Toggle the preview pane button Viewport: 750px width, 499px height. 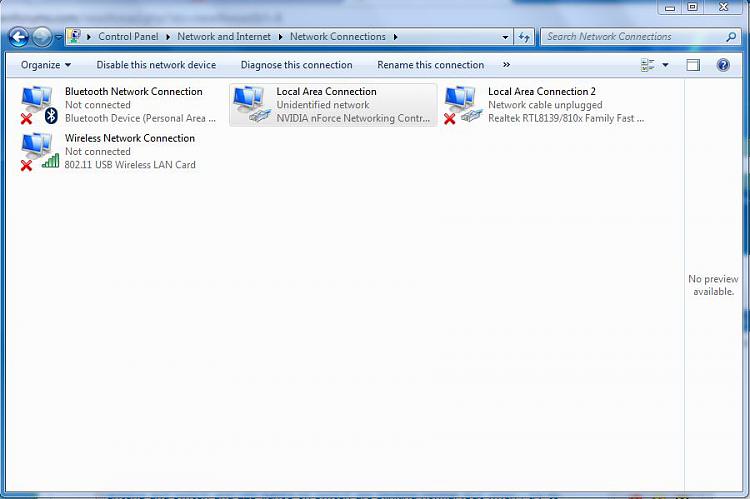pos(693,65)
